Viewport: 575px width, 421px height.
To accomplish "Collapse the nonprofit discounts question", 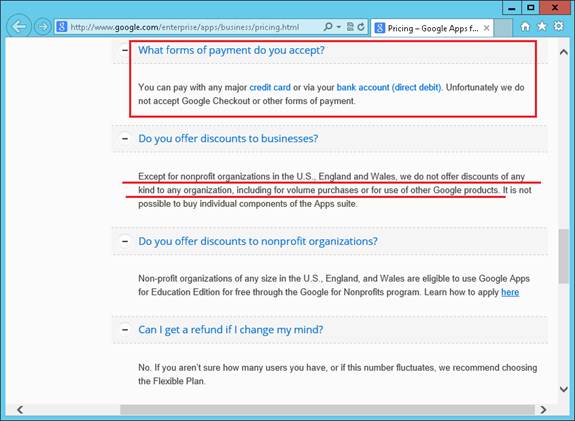I will tap(125, 241).
